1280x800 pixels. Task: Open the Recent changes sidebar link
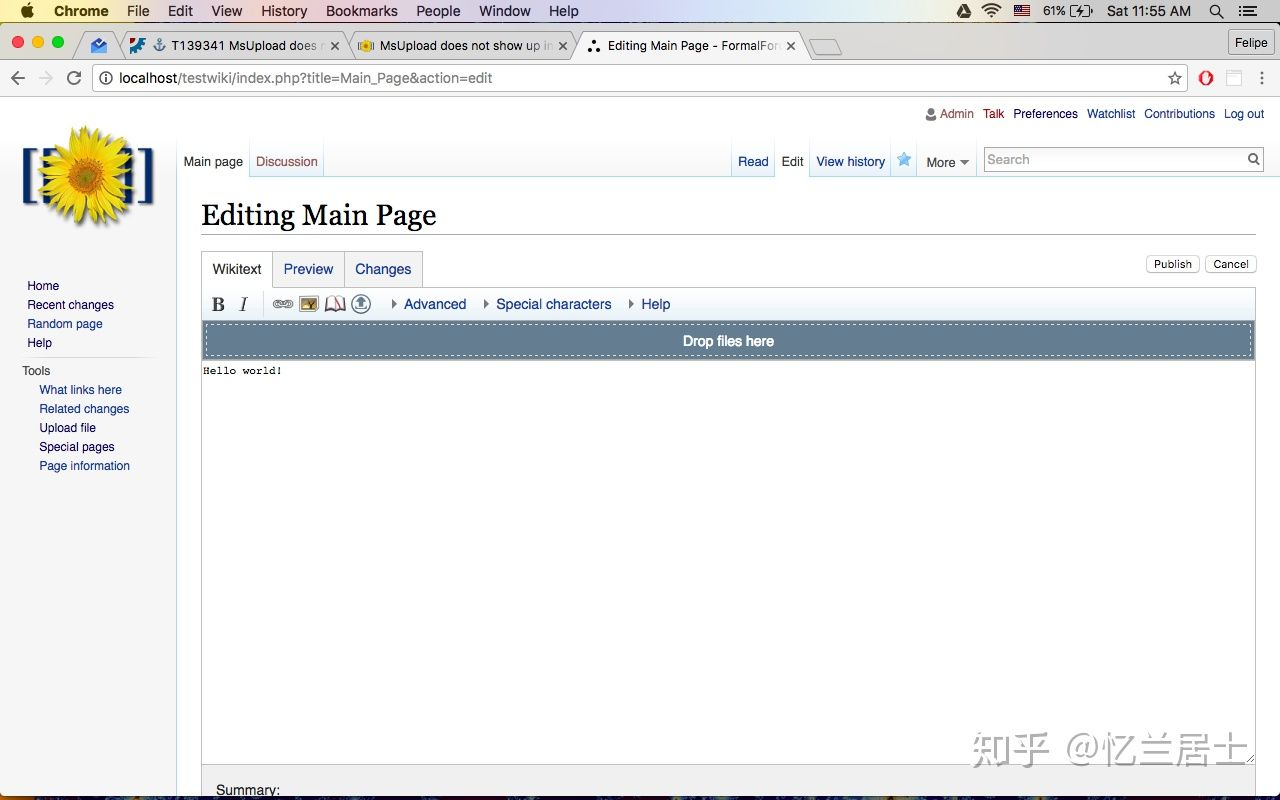pos(70,305)
